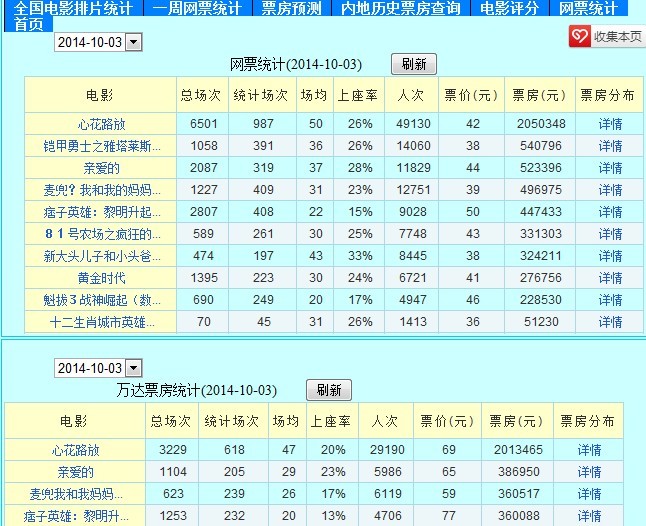Open 心花路放 link in 万达票房统计 table
This screenshot has width=646, height=526.
click(x=75, y=450)
